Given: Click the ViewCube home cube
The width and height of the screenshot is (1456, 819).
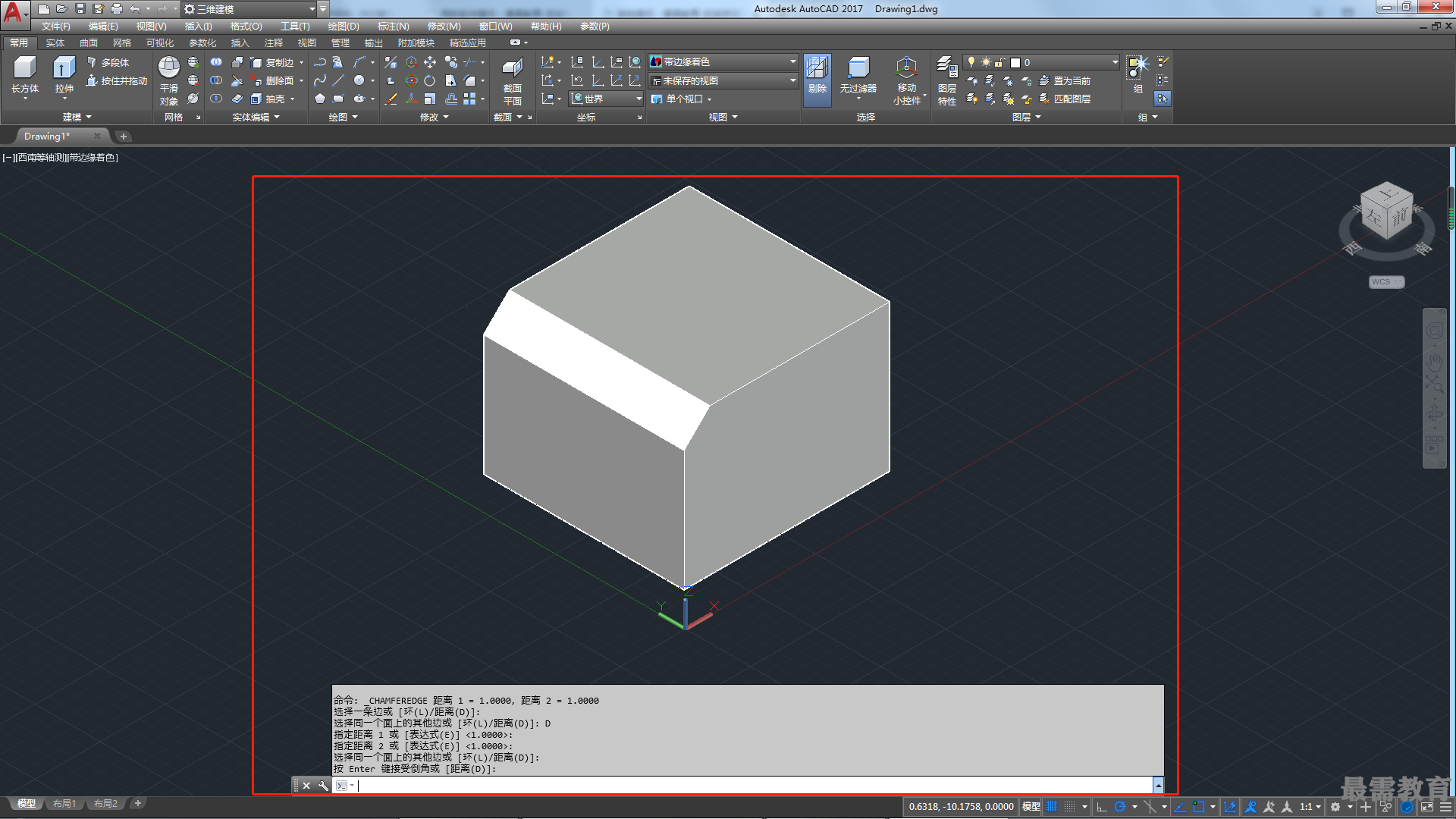Looking at the screenshot, I should (1386, 210).
